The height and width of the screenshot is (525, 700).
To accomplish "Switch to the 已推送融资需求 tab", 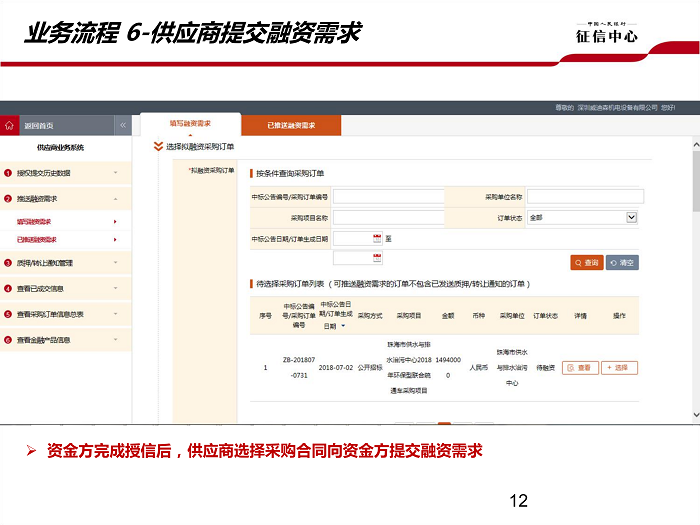I will pyautogui.click(x=291, y=126).
